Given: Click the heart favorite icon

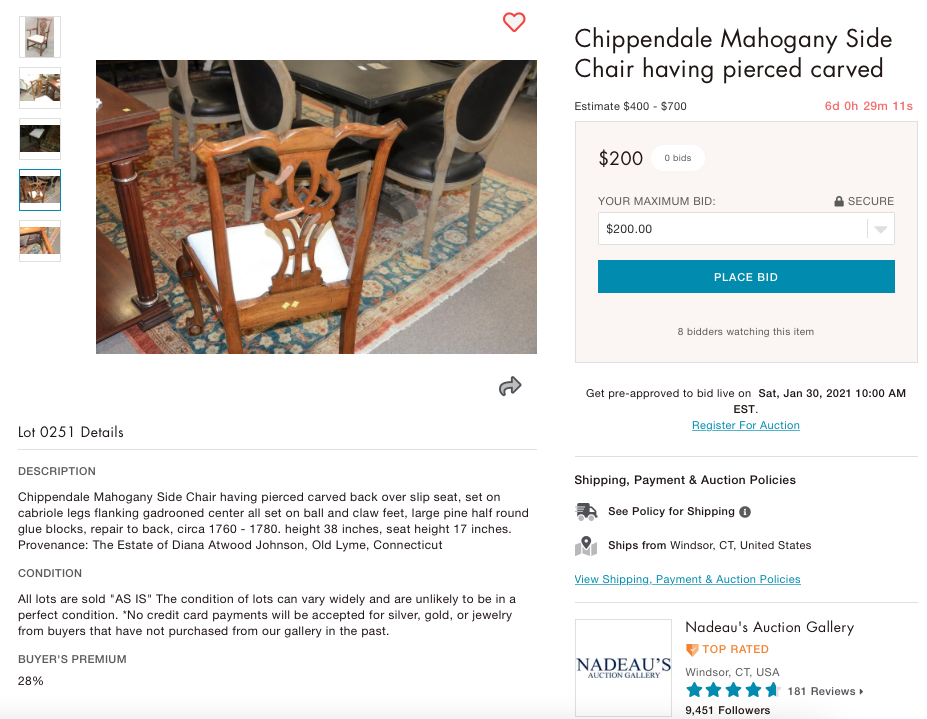Looking at the screenshot, I should point(514,22).
